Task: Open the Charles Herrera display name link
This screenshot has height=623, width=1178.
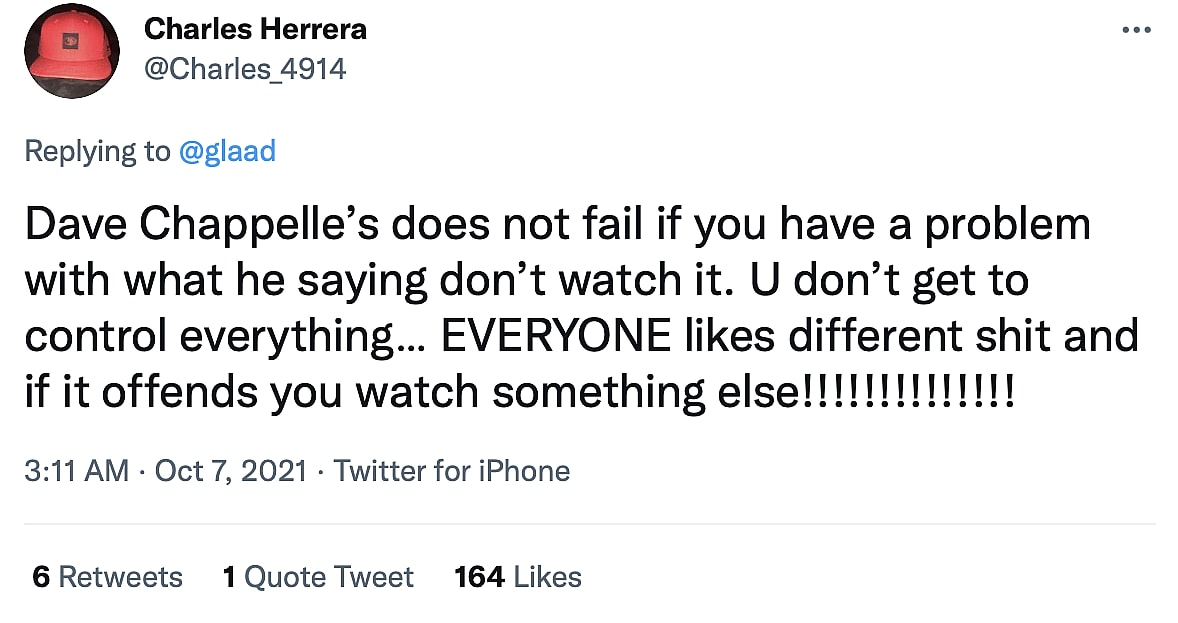Action: 255,29
